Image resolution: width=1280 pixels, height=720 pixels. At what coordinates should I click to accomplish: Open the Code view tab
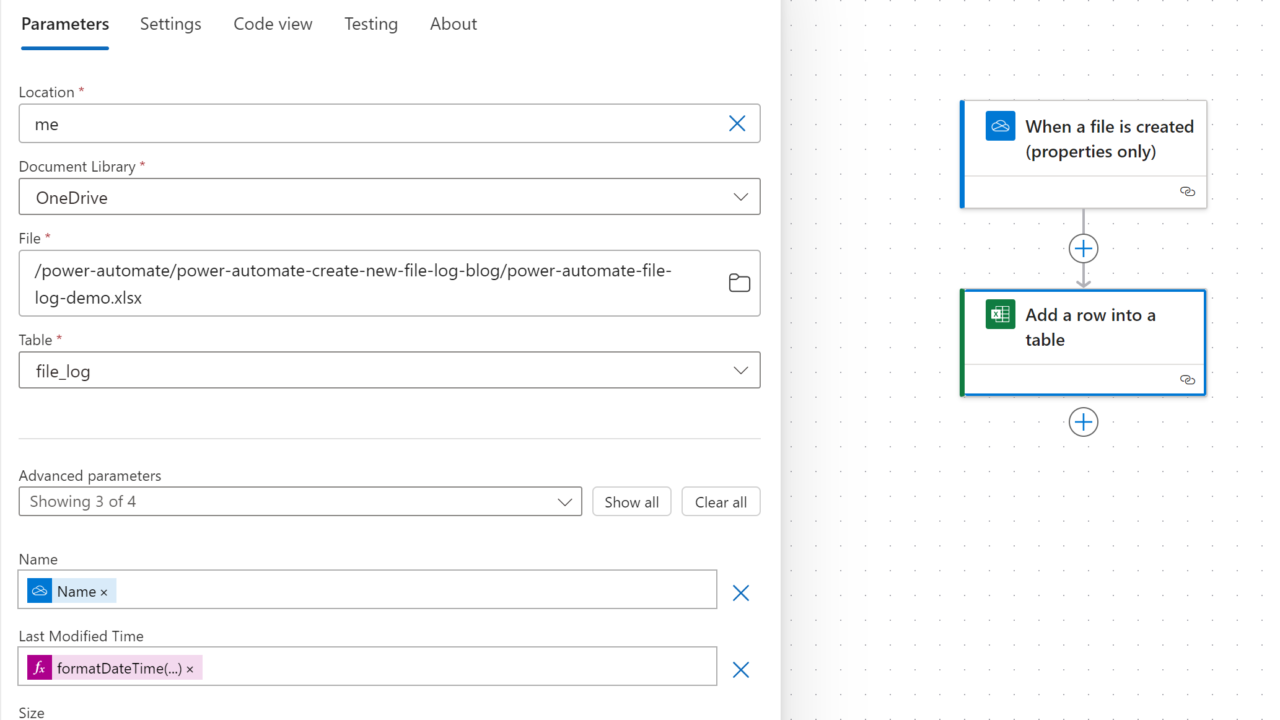tap(273, 24)
